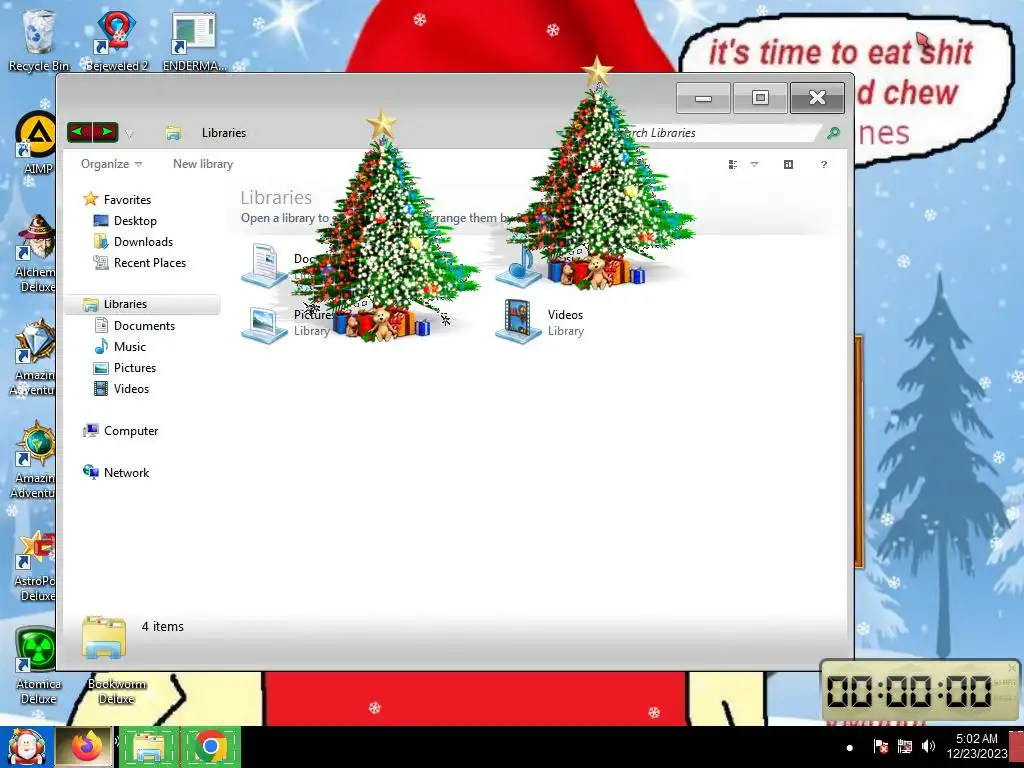Open more view options dropdown arrow
Viewport: 1024px width, 768px height.
(x=754, y=165)
